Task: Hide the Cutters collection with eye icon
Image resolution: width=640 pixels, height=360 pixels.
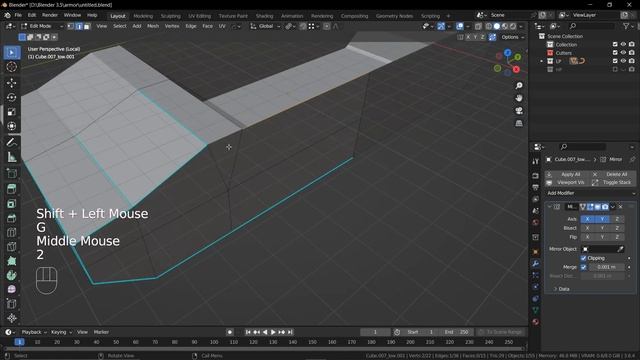Action: point(623,53)
